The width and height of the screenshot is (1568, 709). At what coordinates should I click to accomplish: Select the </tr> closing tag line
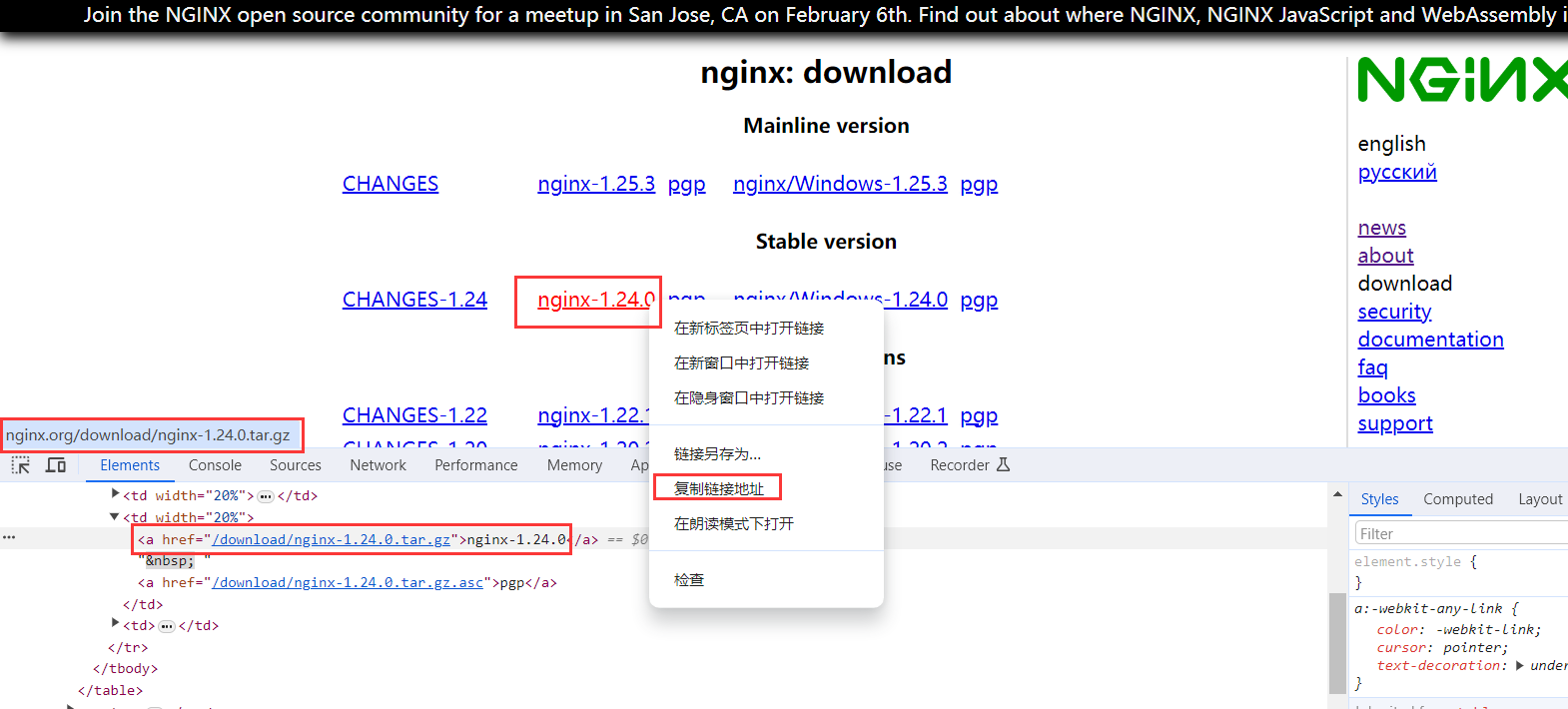click(x=128, y=647)
